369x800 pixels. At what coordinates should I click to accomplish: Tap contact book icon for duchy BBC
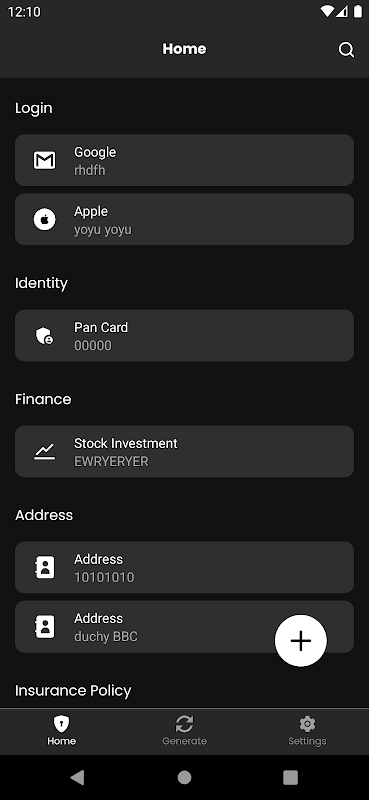click(x=44, y=627)
